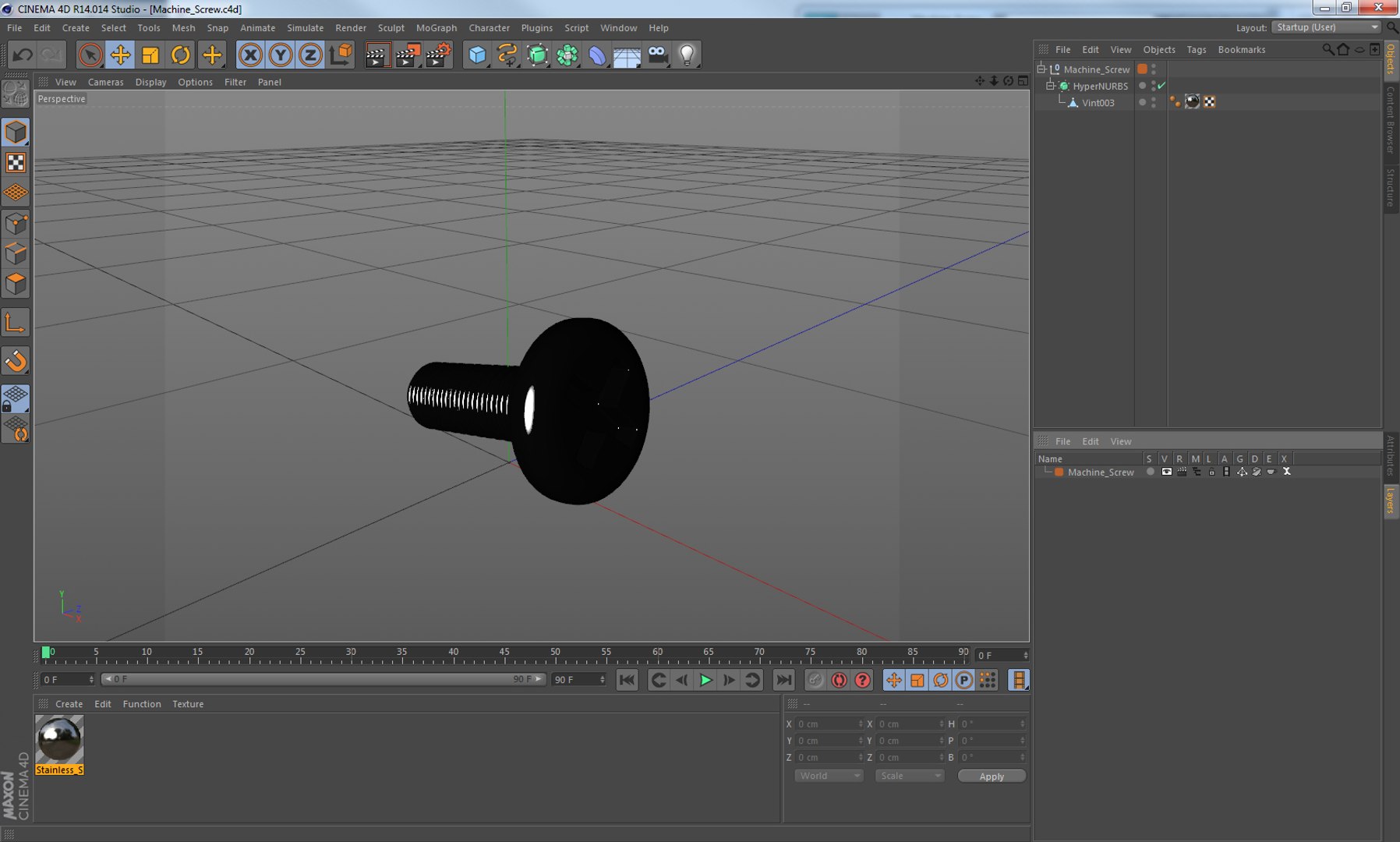This screenshot has width=1400, height=842.
Task: Open the Layout dropdown Startup (User)
Action: (x=1326, y=27)
